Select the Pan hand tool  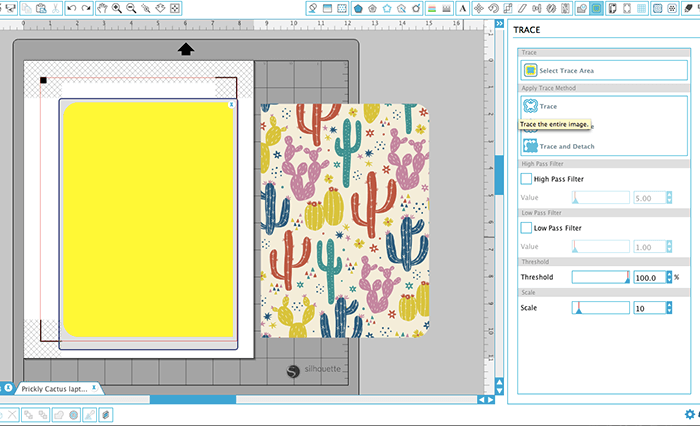102,8
